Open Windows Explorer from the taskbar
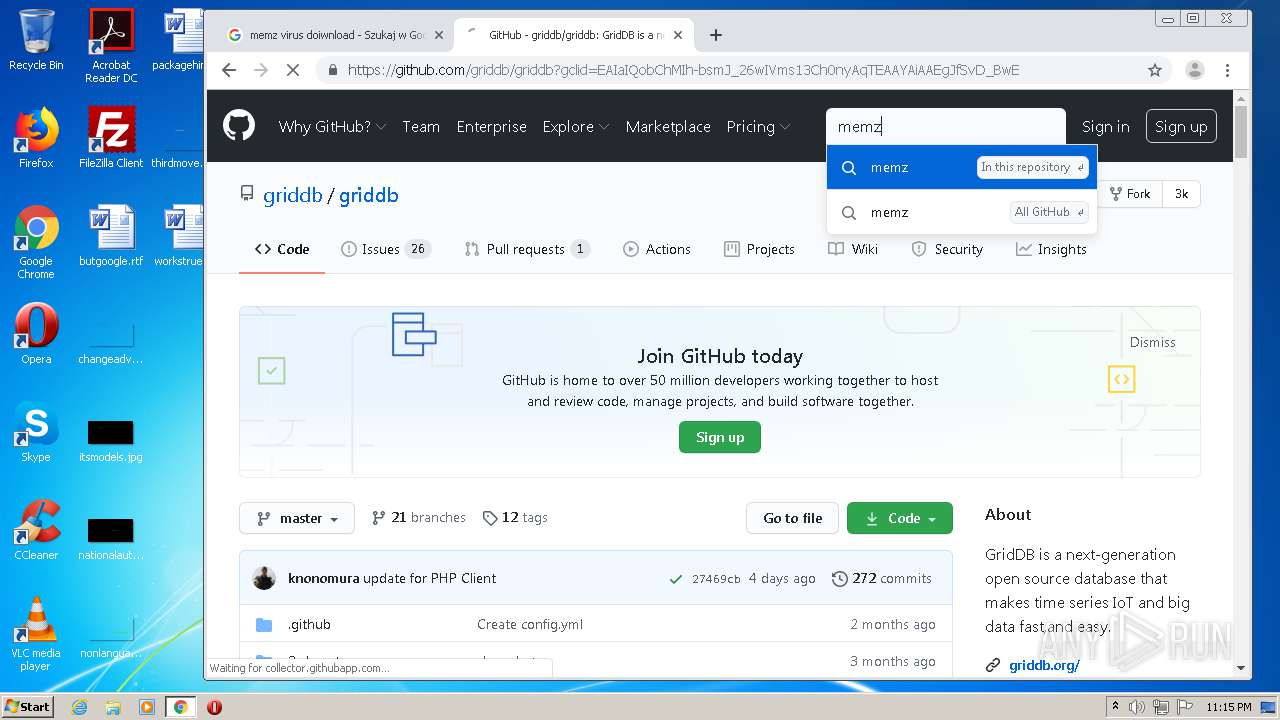The width and height of the screenshot is (1280, 720). (x=113, y=707)
